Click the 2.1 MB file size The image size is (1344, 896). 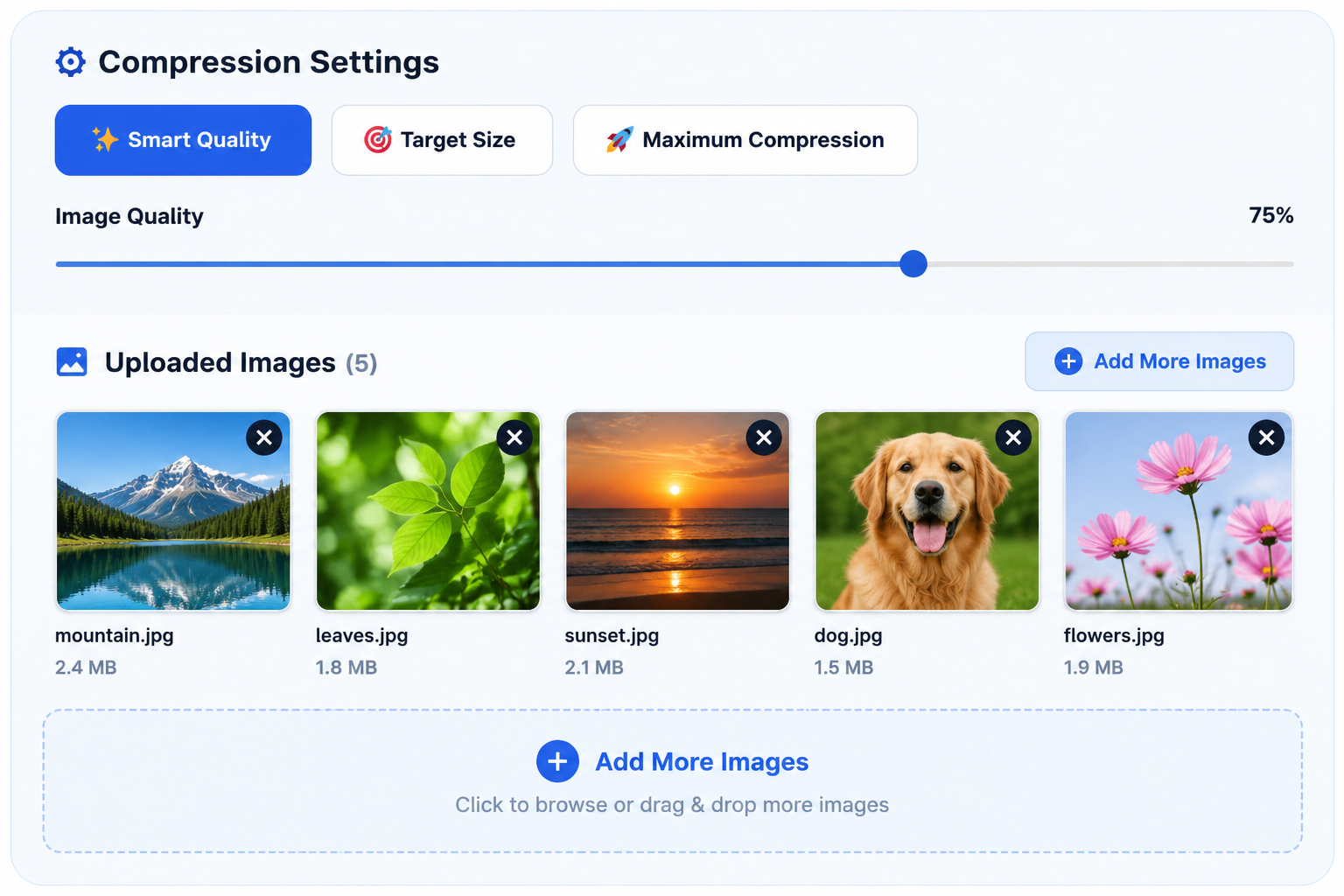[x=594, y=668]
